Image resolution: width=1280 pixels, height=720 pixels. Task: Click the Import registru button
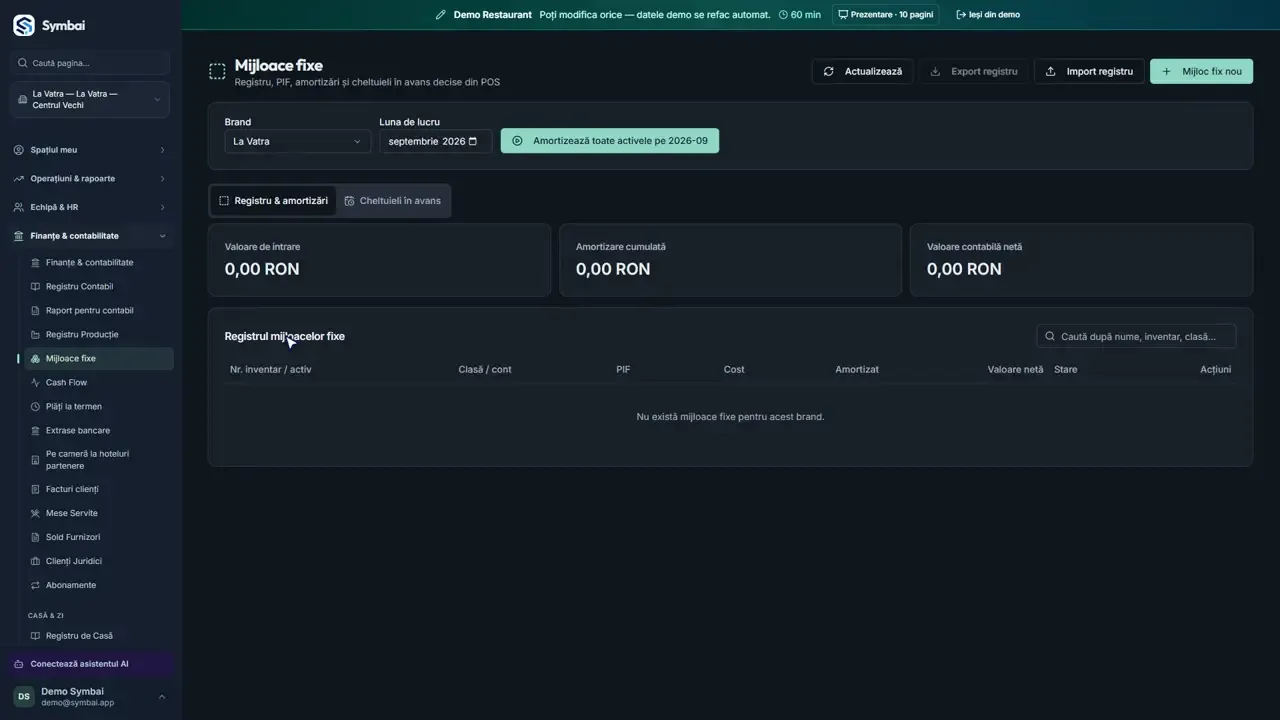1089,71
